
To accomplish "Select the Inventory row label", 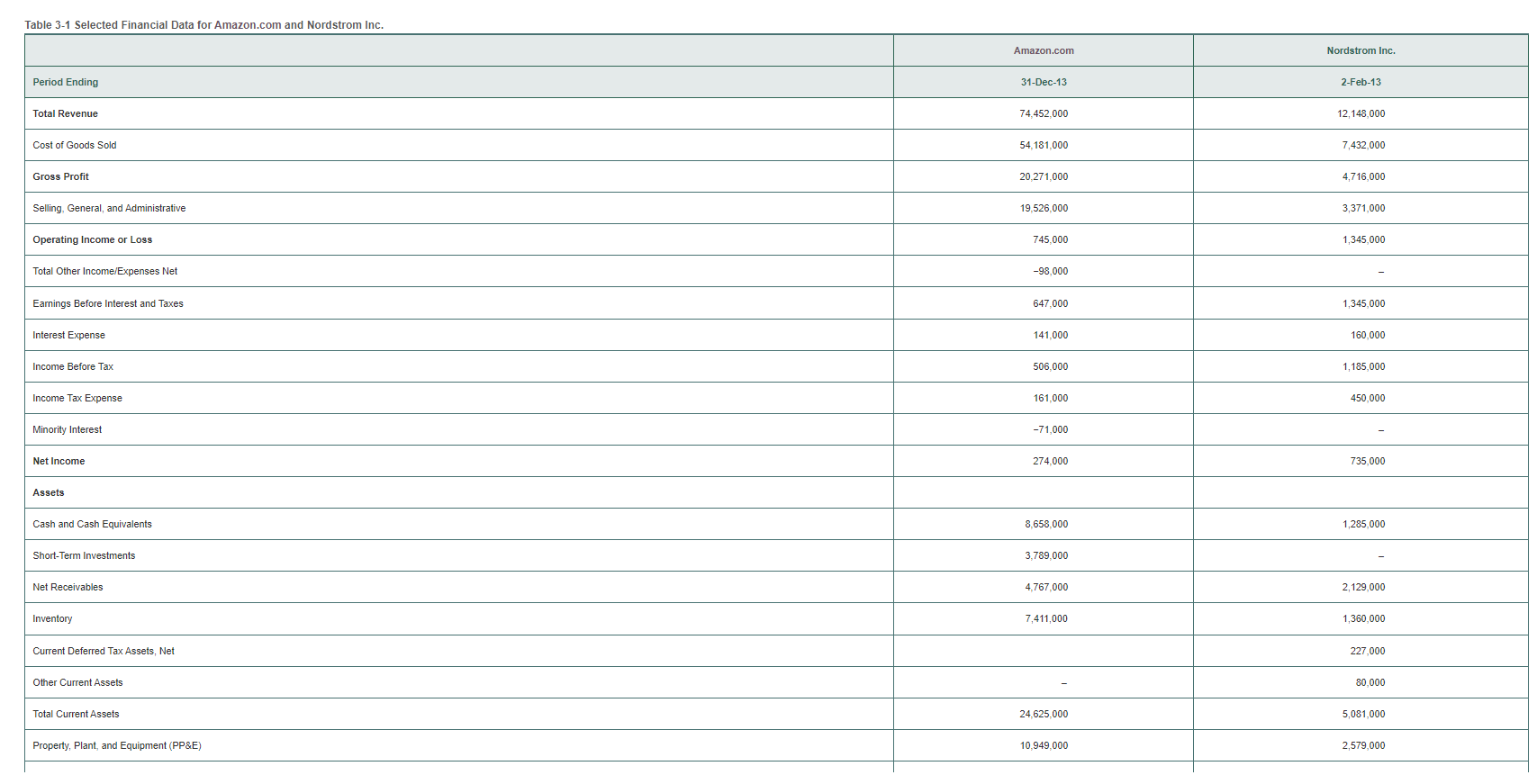I will [x=52, y=618].
